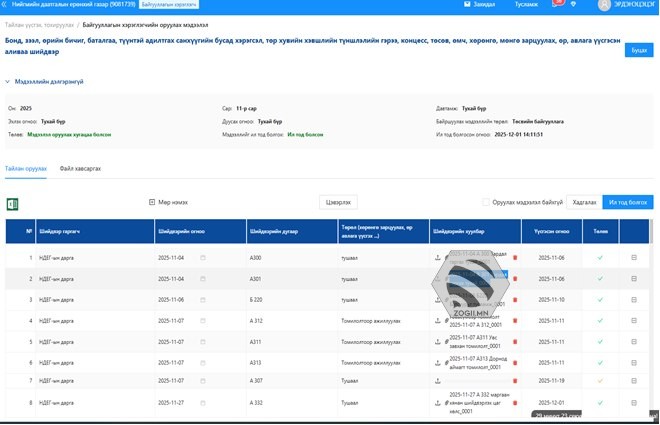Select the 'Тайлан оруулах' tab

26,169
